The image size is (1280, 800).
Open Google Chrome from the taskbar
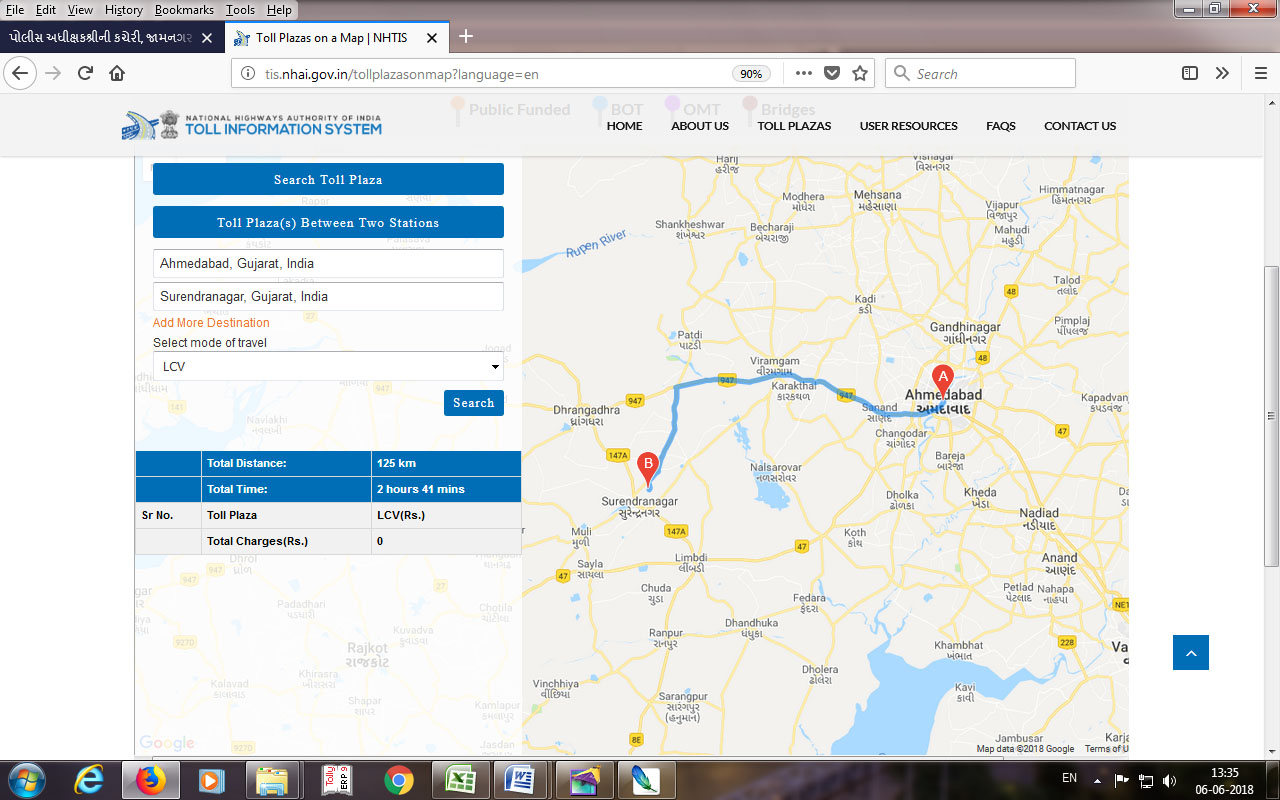tap(398, 779)
